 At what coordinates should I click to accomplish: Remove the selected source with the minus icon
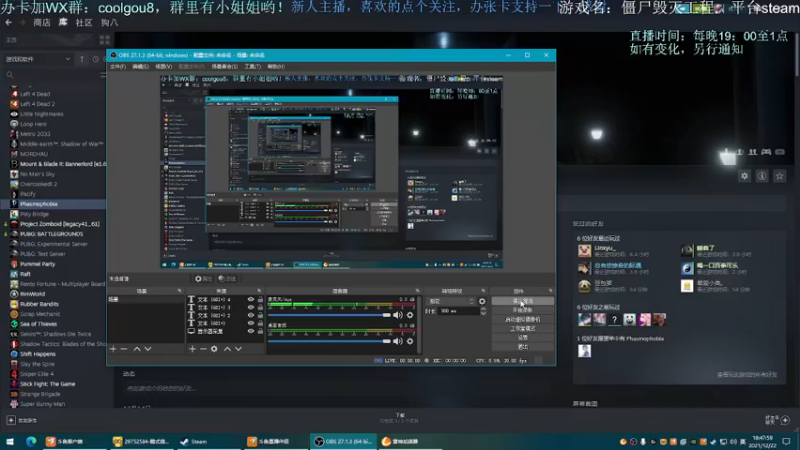coord(203,349)
